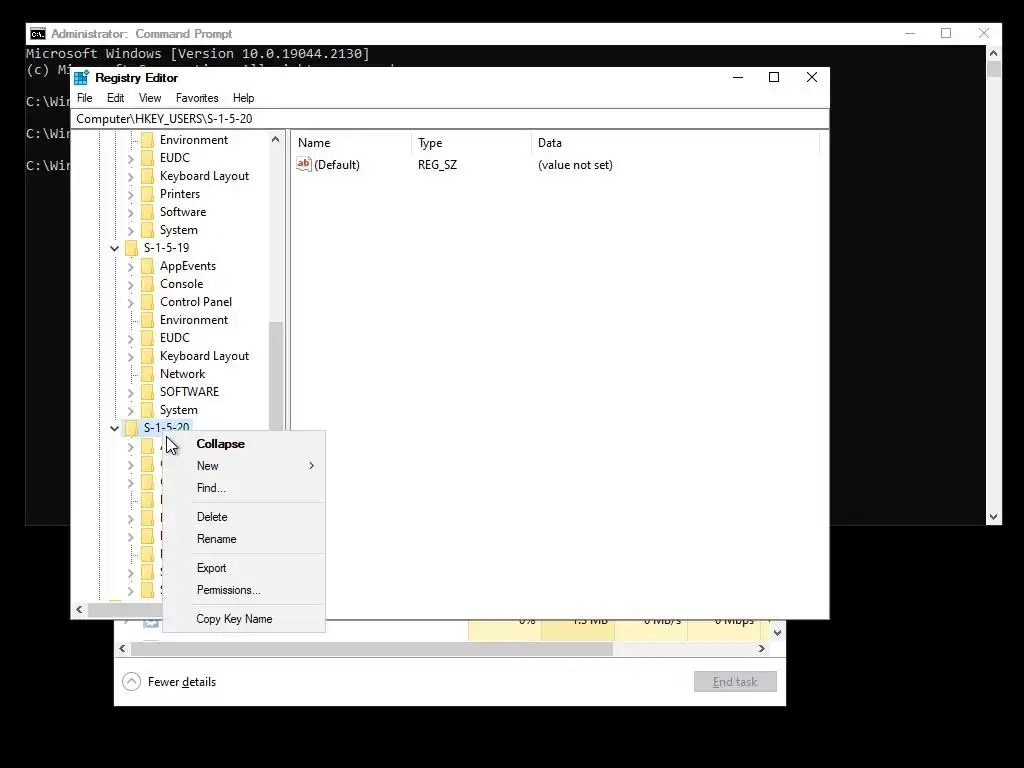
Task: Expand the SOFTWARE key under S-1-5-19
Action: 131,392
